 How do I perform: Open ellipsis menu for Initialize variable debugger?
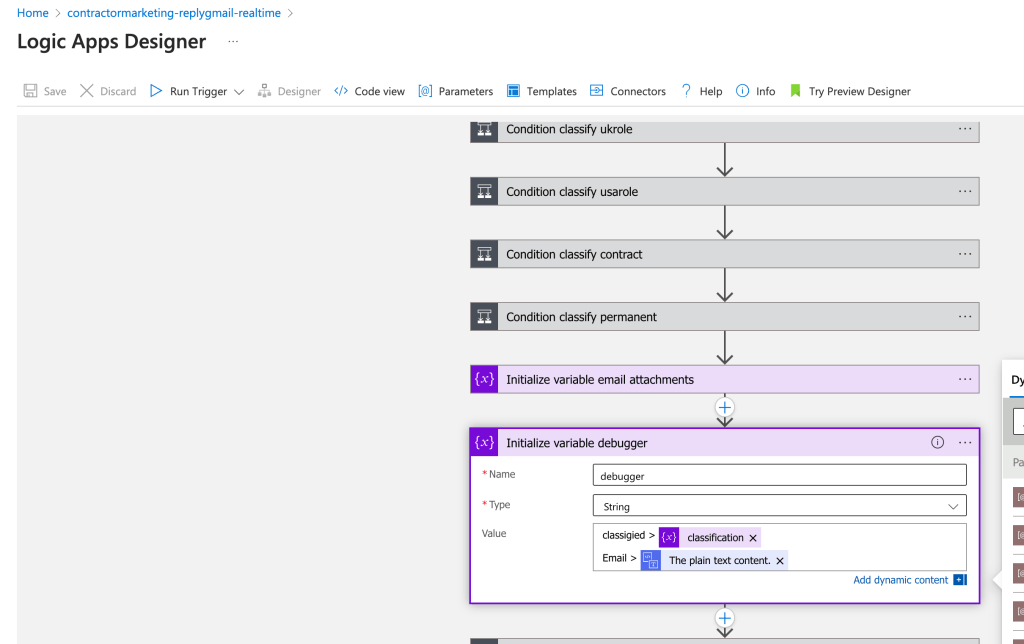tap(965, 443)
